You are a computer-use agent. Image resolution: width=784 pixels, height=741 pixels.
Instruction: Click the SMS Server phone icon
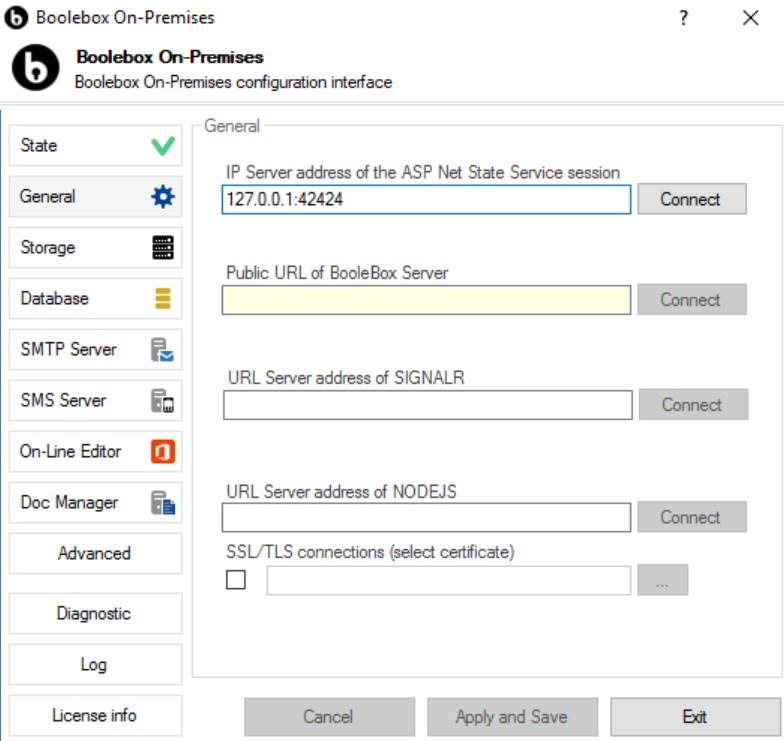(x=162, y=400)
